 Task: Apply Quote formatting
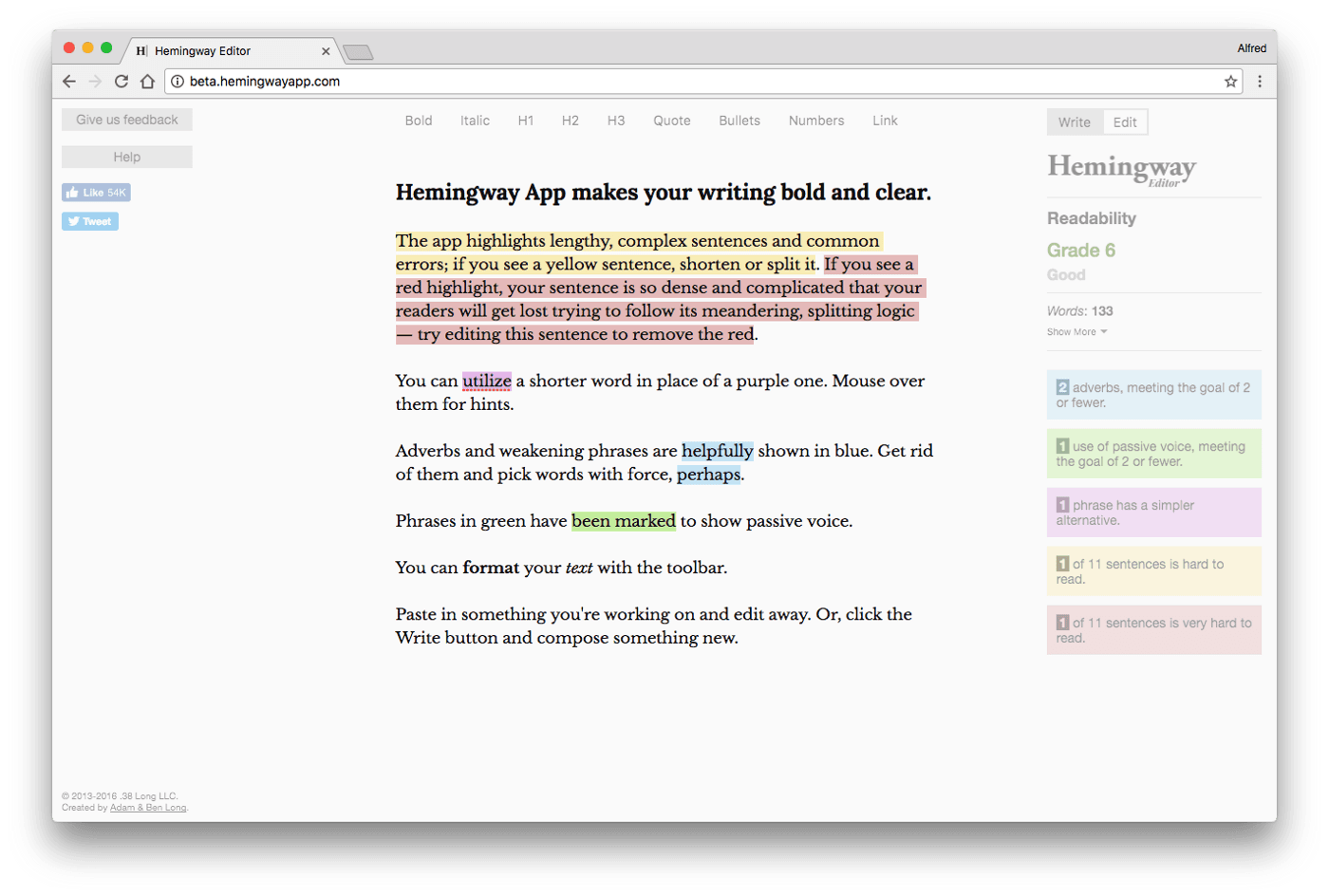coord(672,121)
